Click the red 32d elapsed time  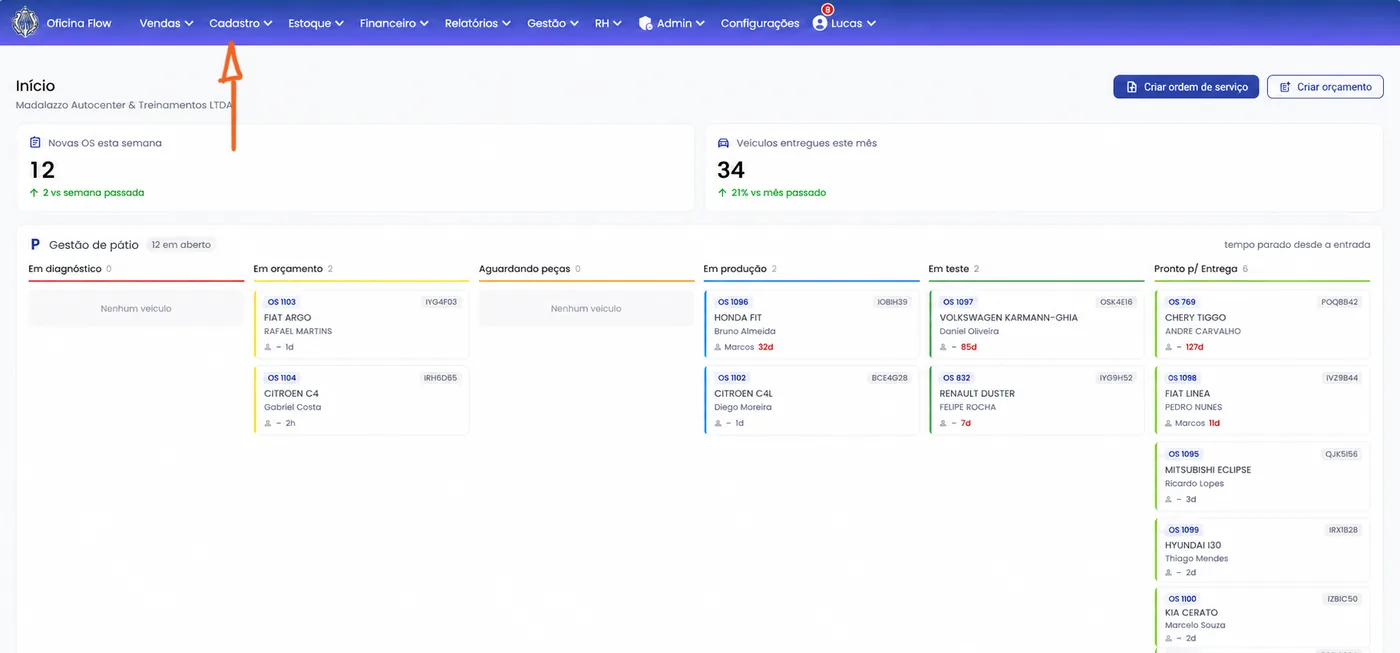[766, 347]
